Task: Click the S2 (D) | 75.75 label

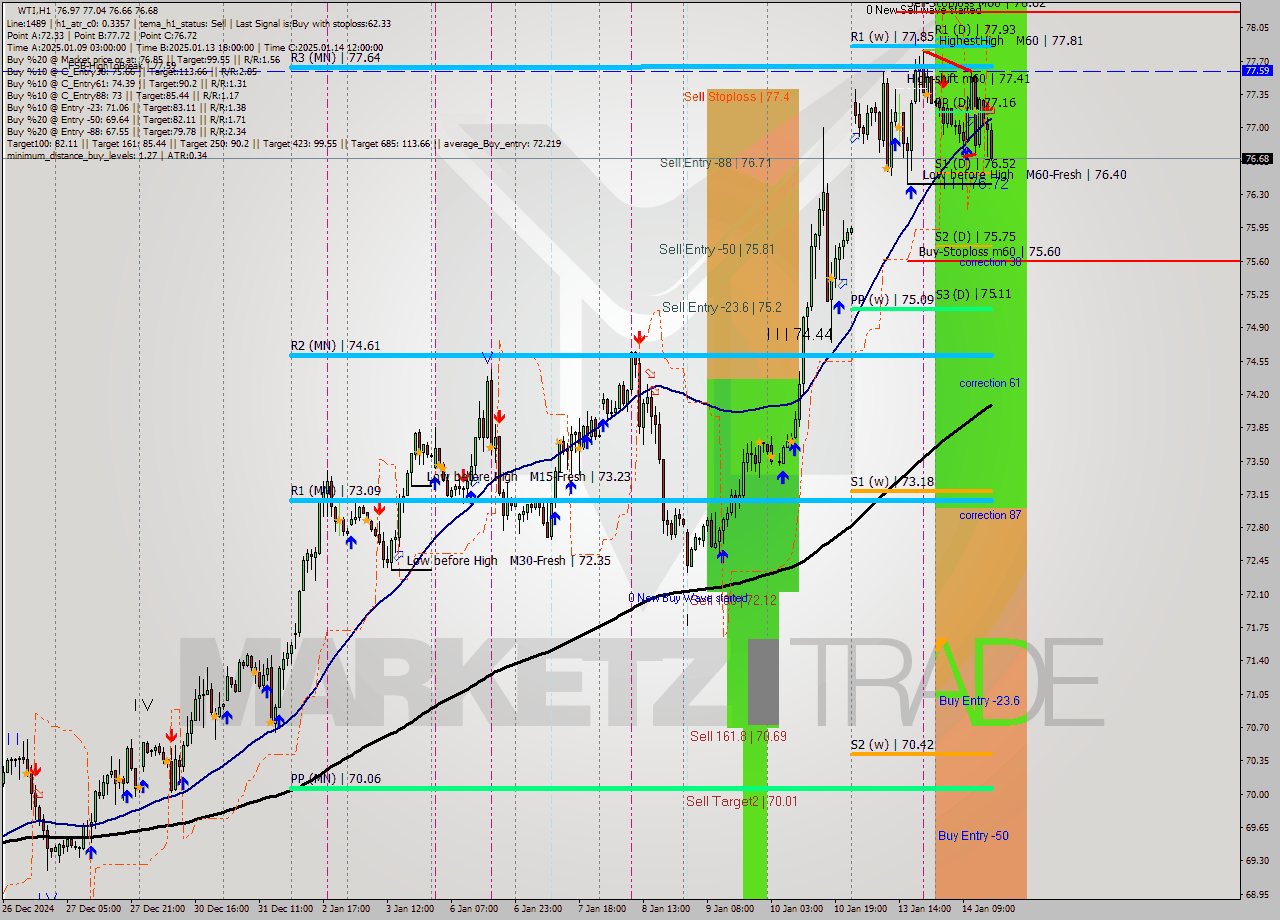Action: click(975, 237)
